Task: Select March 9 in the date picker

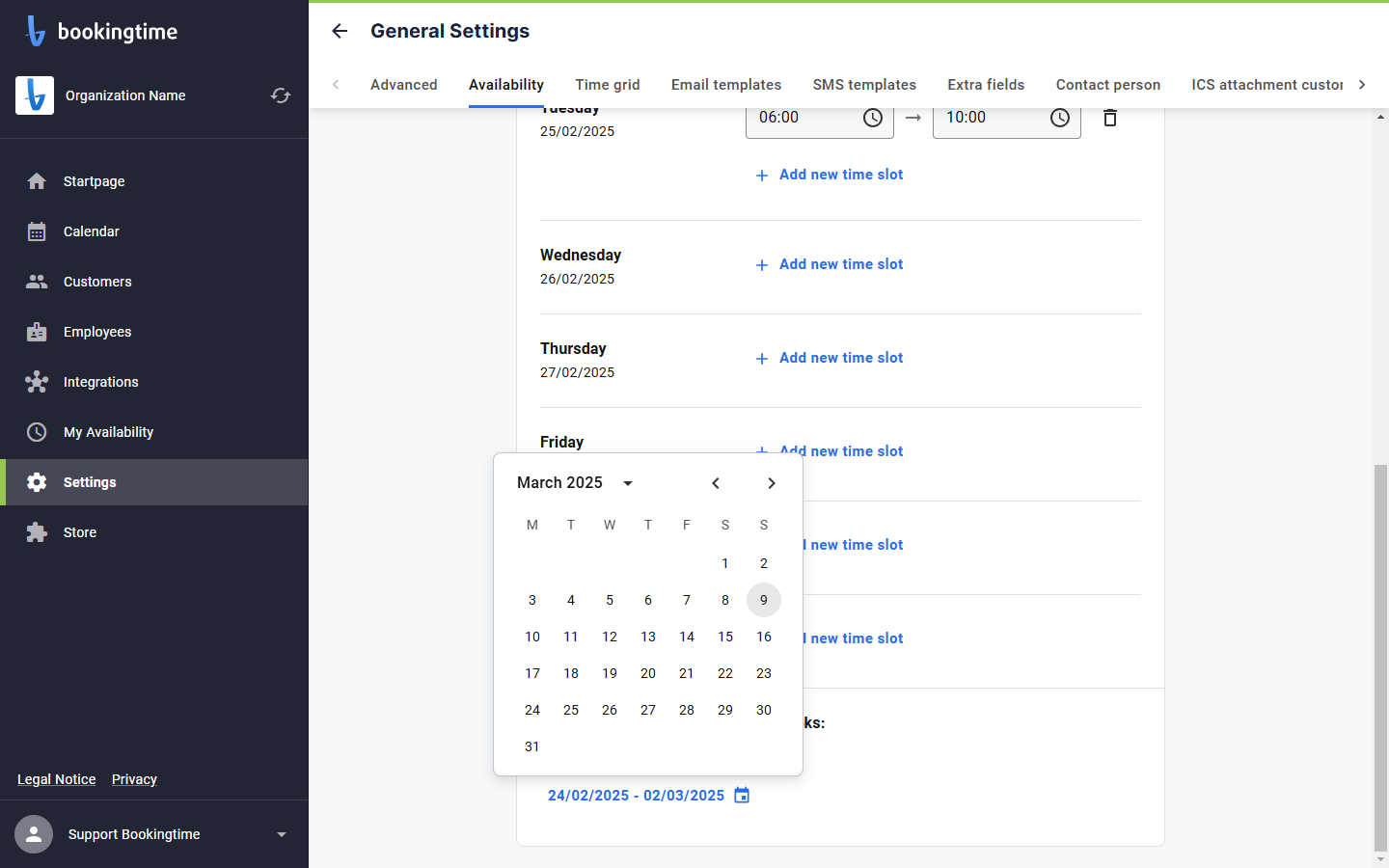Action: 764,600
